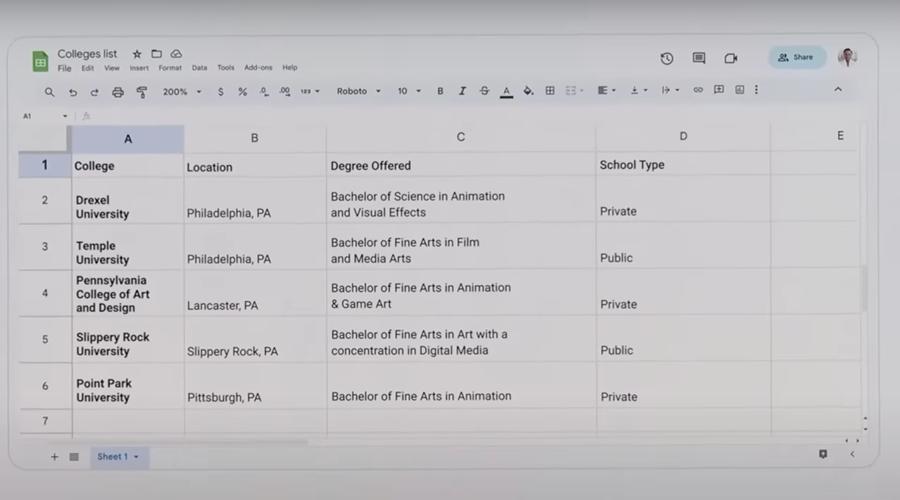Toggle strikethrough formatting
900x500 pixels.
(484, 91)
